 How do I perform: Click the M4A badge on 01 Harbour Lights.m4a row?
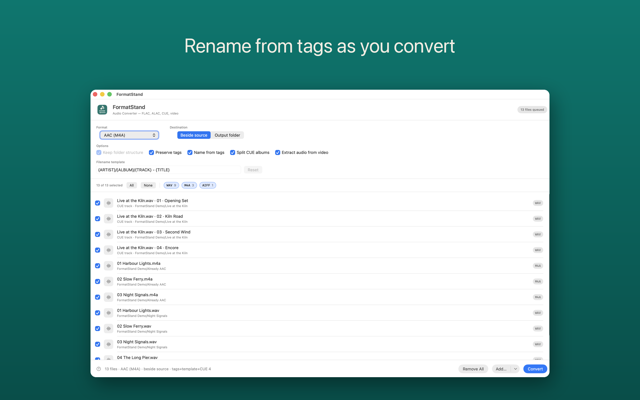(538, 266)
